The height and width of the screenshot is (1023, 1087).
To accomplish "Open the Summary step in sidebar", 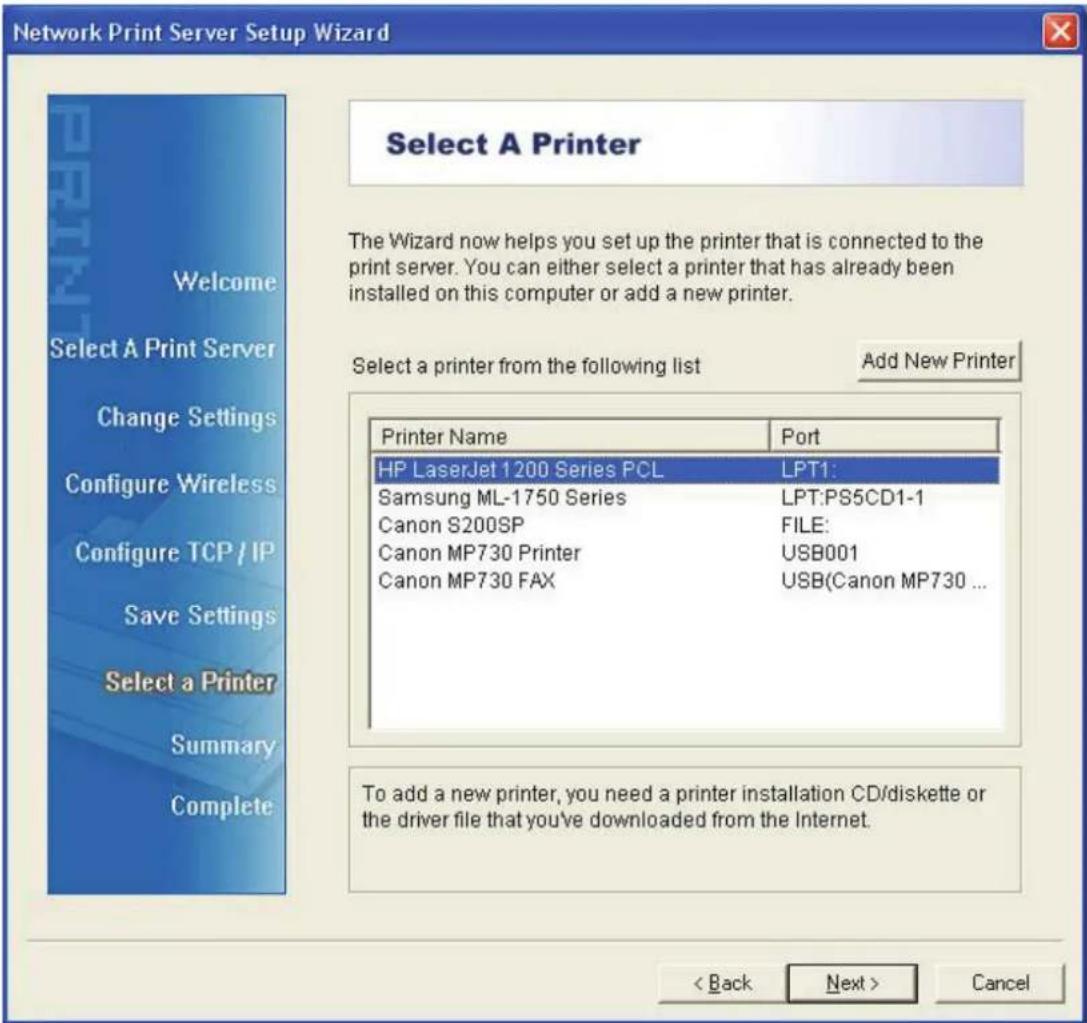I will tap(223, 745).
